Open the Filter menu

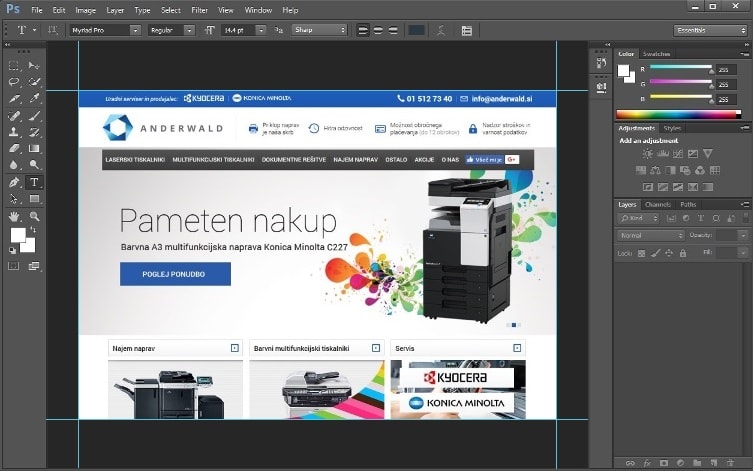(x=200, y=9)
